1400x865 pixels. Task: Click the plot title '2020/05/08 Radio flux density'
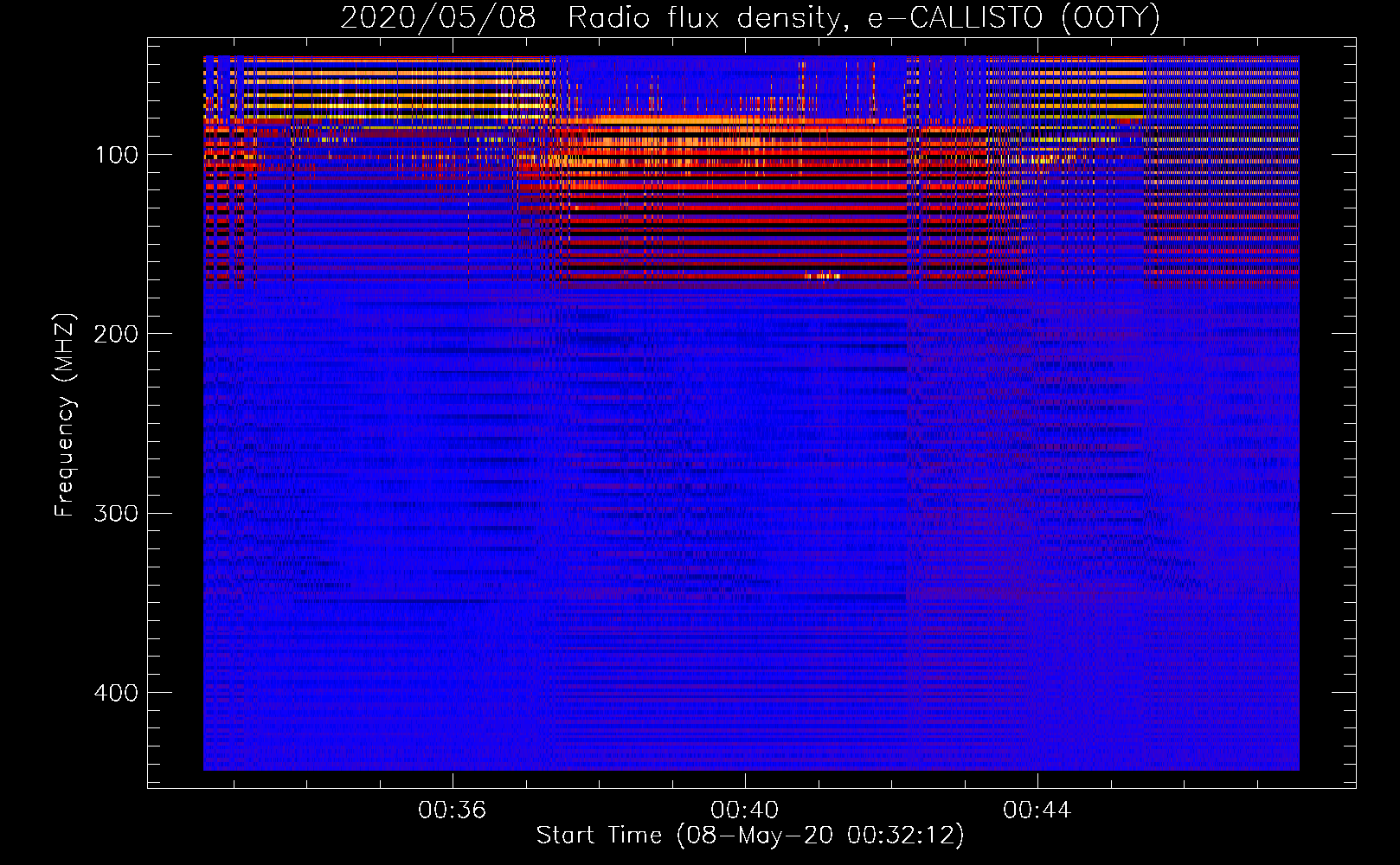[x=750, y=17]
